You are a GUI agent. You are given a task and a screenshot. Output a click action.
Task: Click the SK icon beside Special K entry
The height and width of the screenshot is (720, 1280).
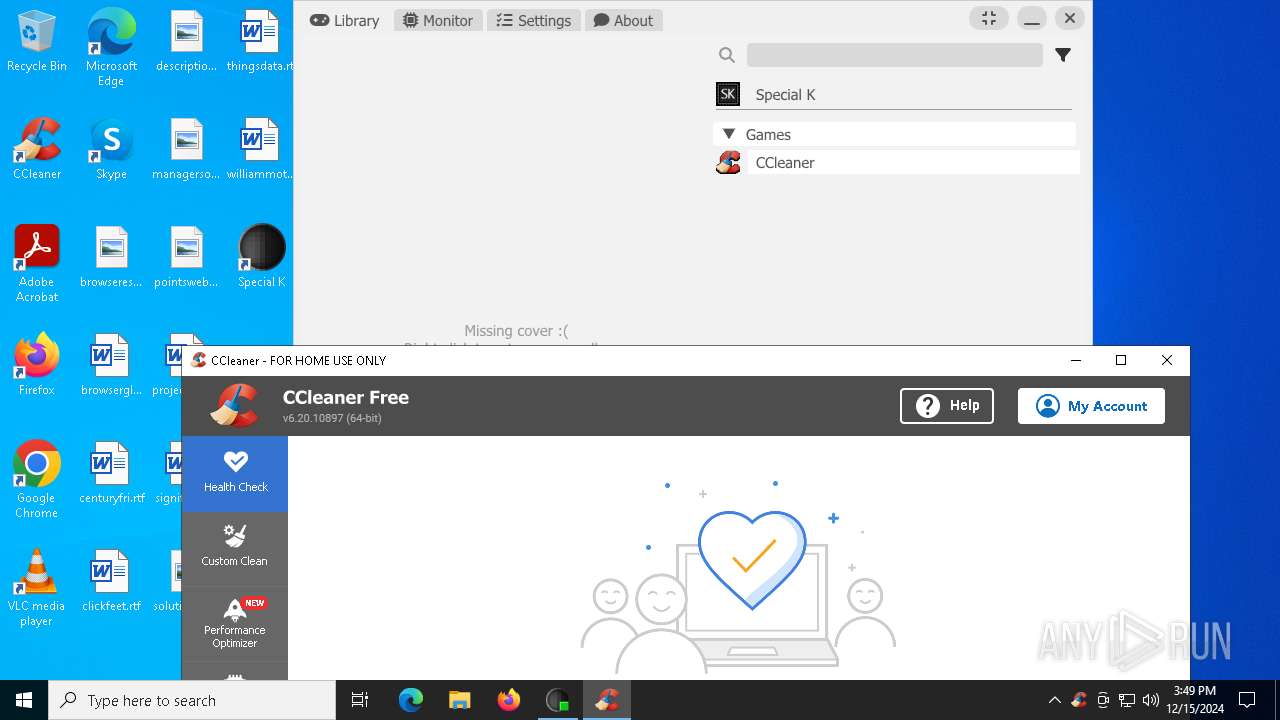[x=728, y=95]
